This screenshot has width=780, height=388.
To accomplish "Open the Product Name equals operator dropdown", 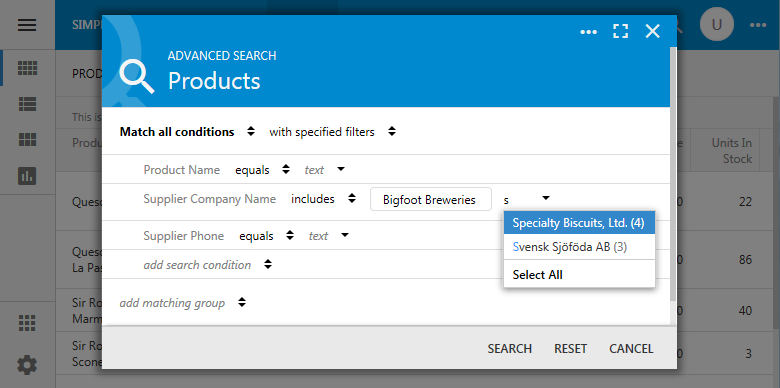I will 262,170.
